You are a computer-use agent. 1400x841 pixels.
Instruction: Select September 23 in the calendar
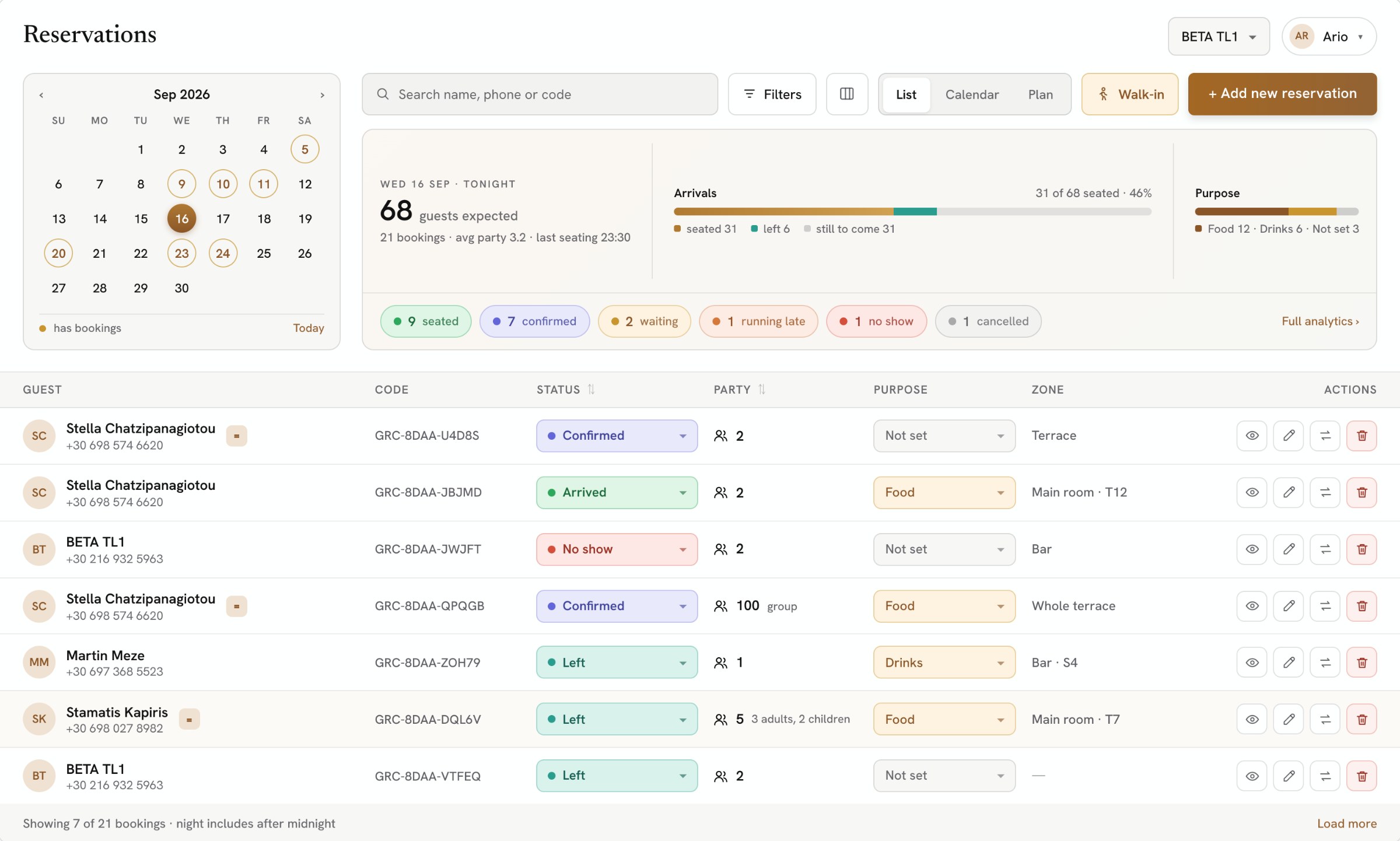click(x=181, y=253)
